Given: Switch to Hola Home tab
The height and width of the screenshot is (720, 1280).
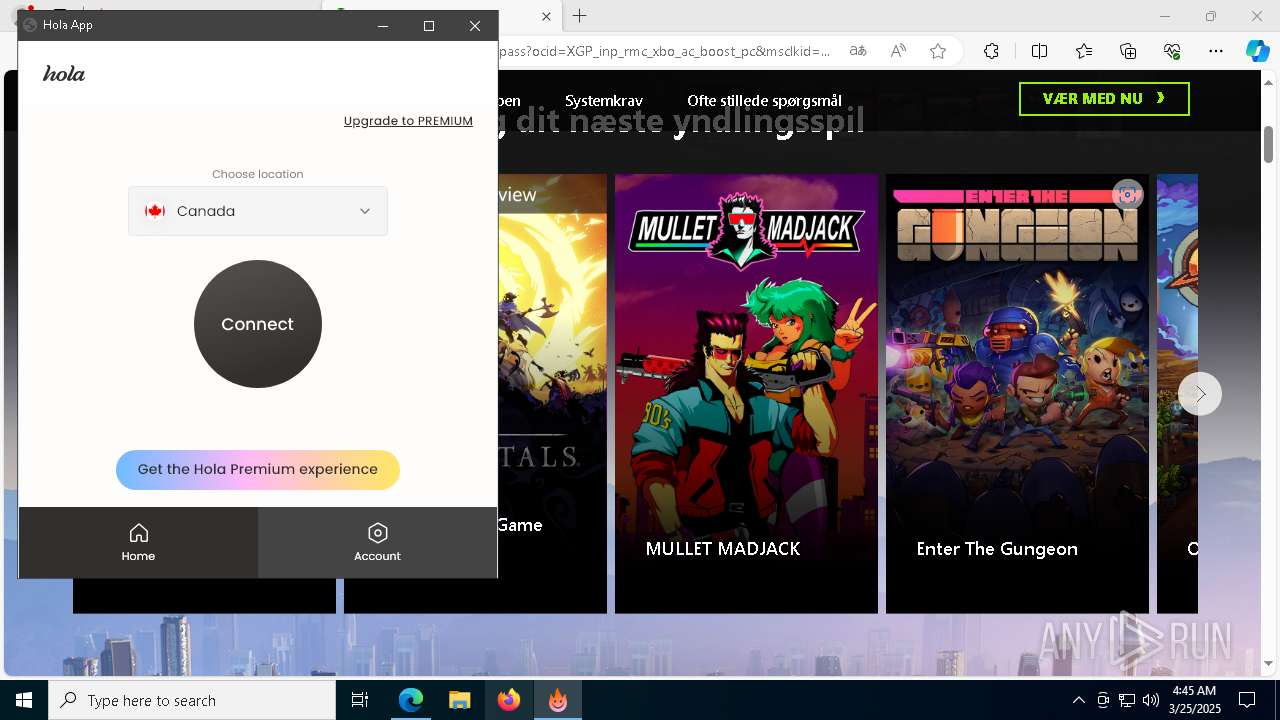Looking at the screenshot, I should pos(138,542).
